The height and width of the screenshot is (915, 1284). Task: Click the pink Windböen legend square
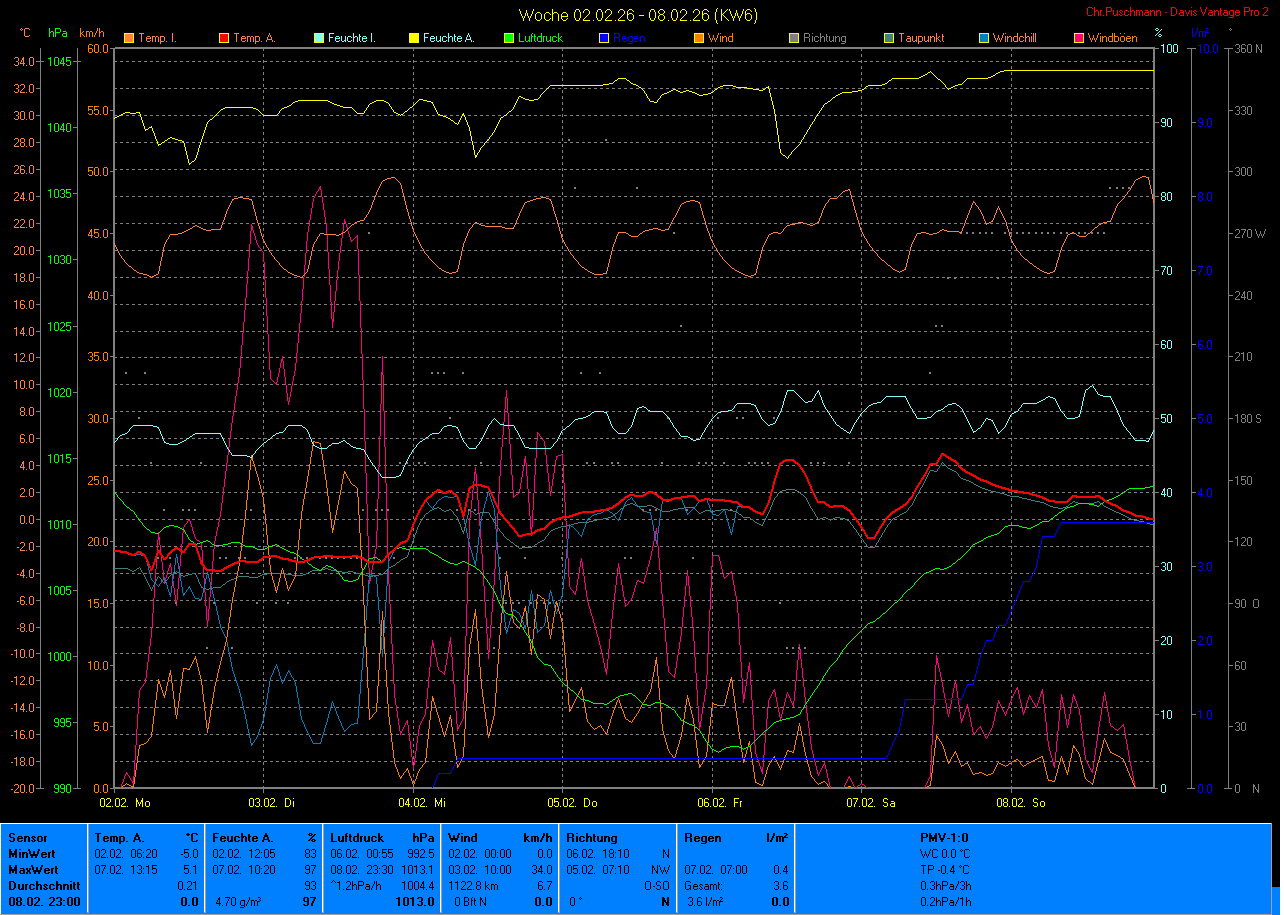click(x=1079, y=39)
